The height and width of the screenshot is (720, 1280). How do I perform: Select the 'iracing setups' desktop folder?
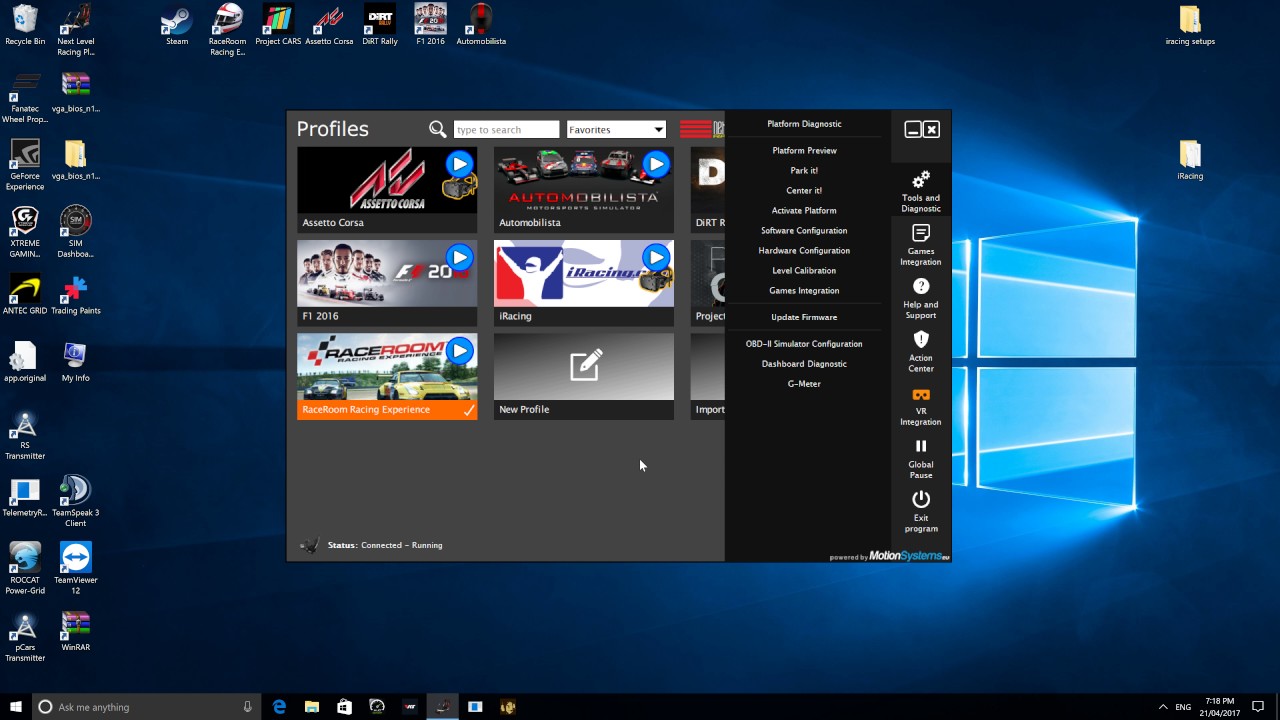[x=1190, y=25]
